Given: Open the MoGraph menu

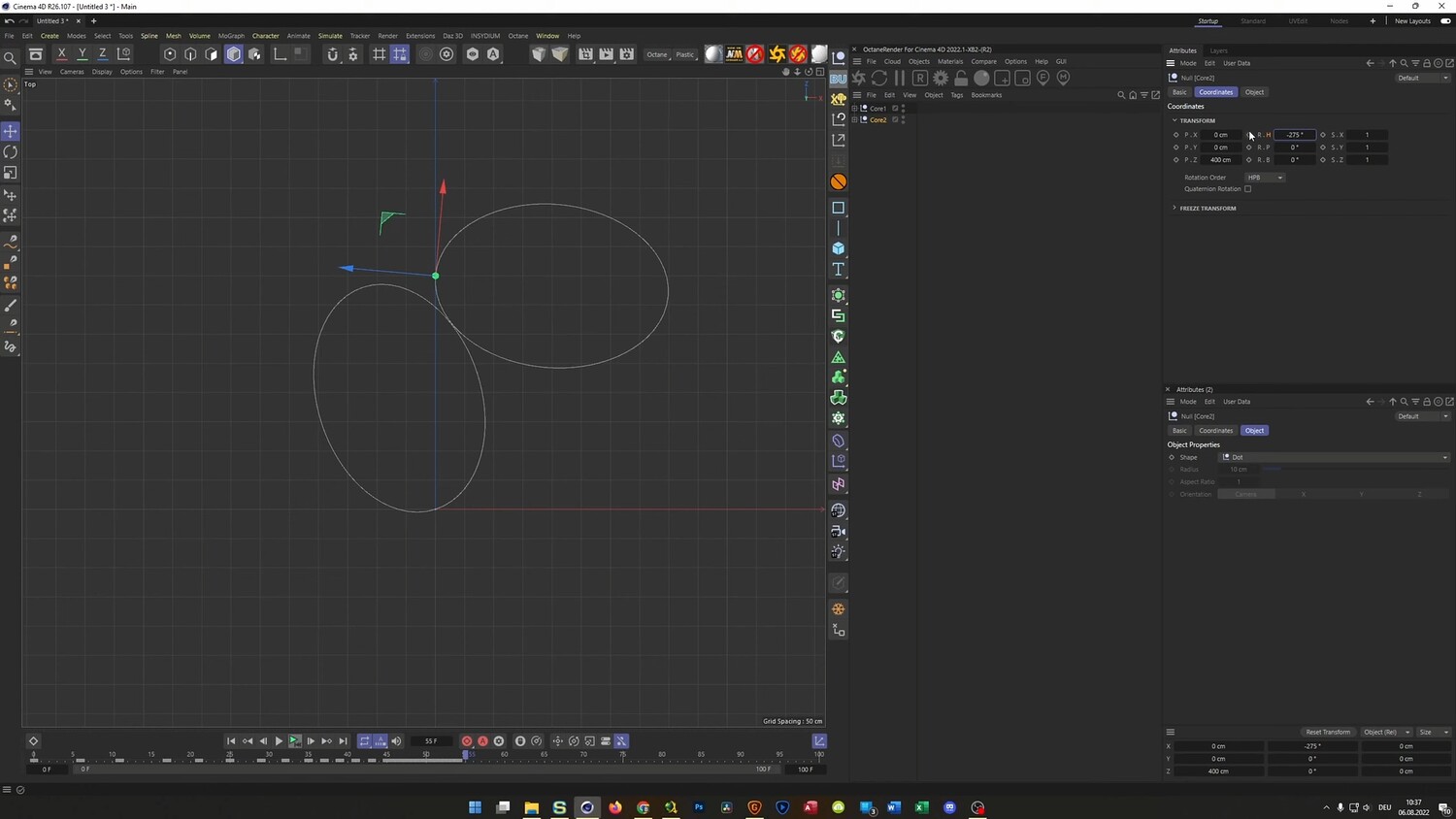Looking at the screenshot, I should pos(231,36).
